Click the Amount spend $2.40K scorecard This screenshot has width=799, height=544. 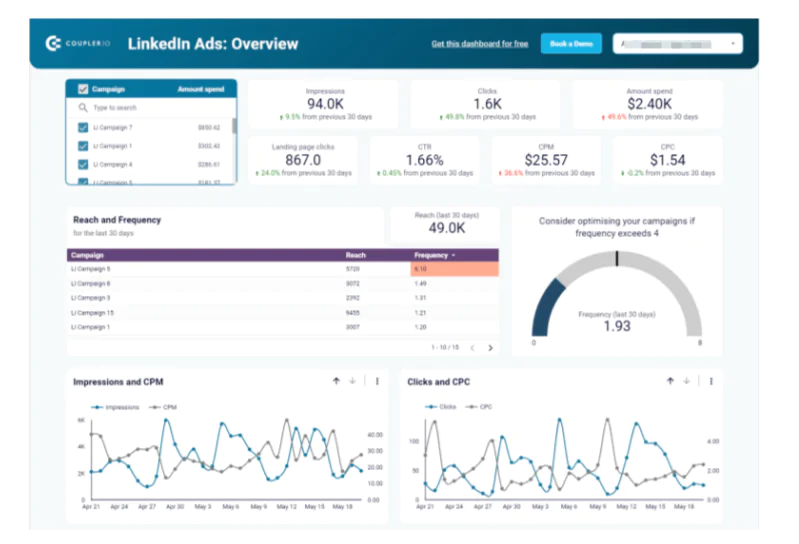(x=649, y=104)
